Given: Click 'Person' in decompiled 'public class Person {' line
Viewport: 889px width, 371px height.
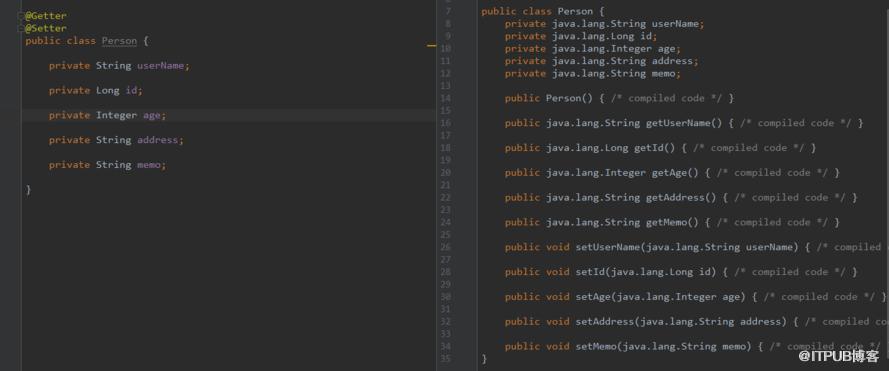Looking at the screenshot, I should coord(575,11).
